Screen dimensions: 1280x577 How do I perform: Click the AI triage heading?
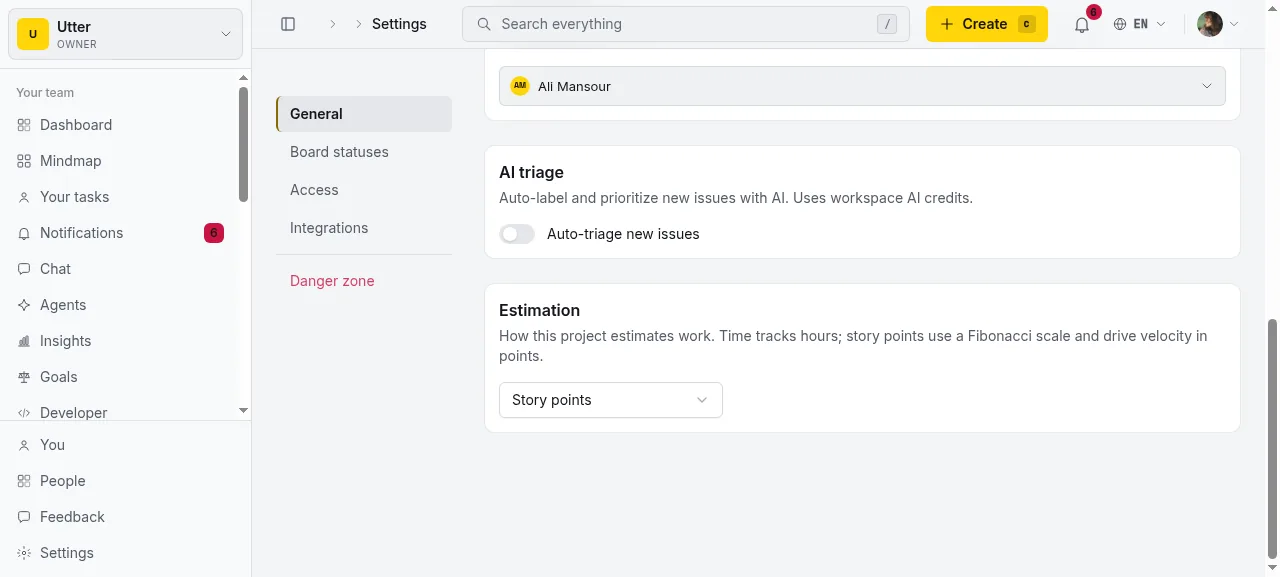(531, 172)
